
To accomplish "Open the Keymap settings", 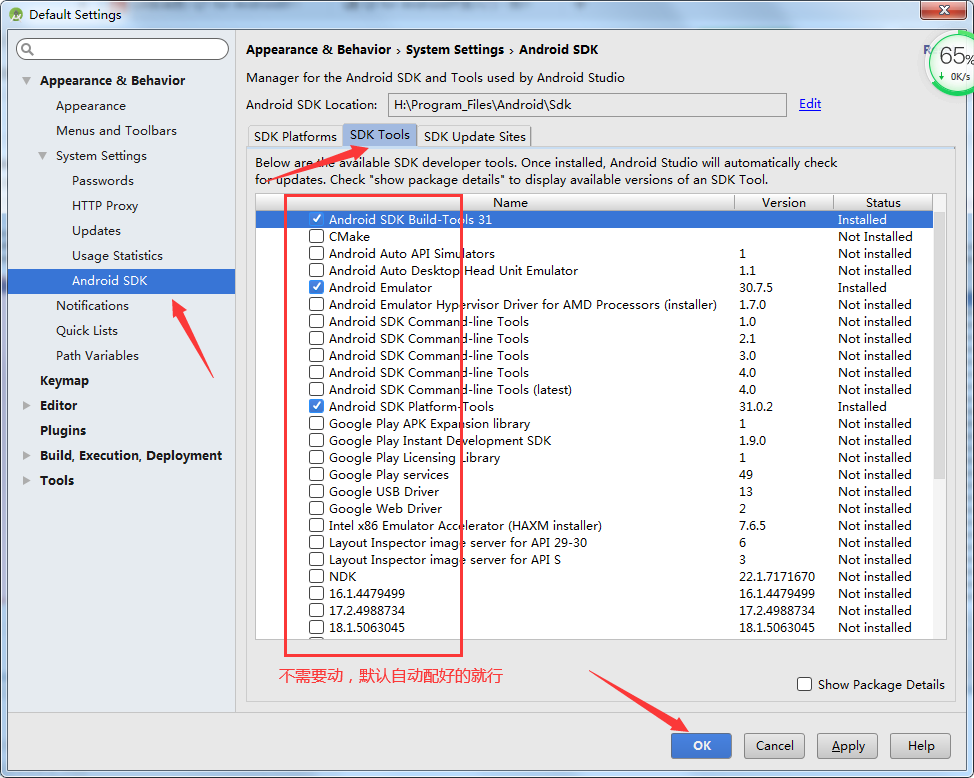I will pyautogui.click(x=65, y=381).
